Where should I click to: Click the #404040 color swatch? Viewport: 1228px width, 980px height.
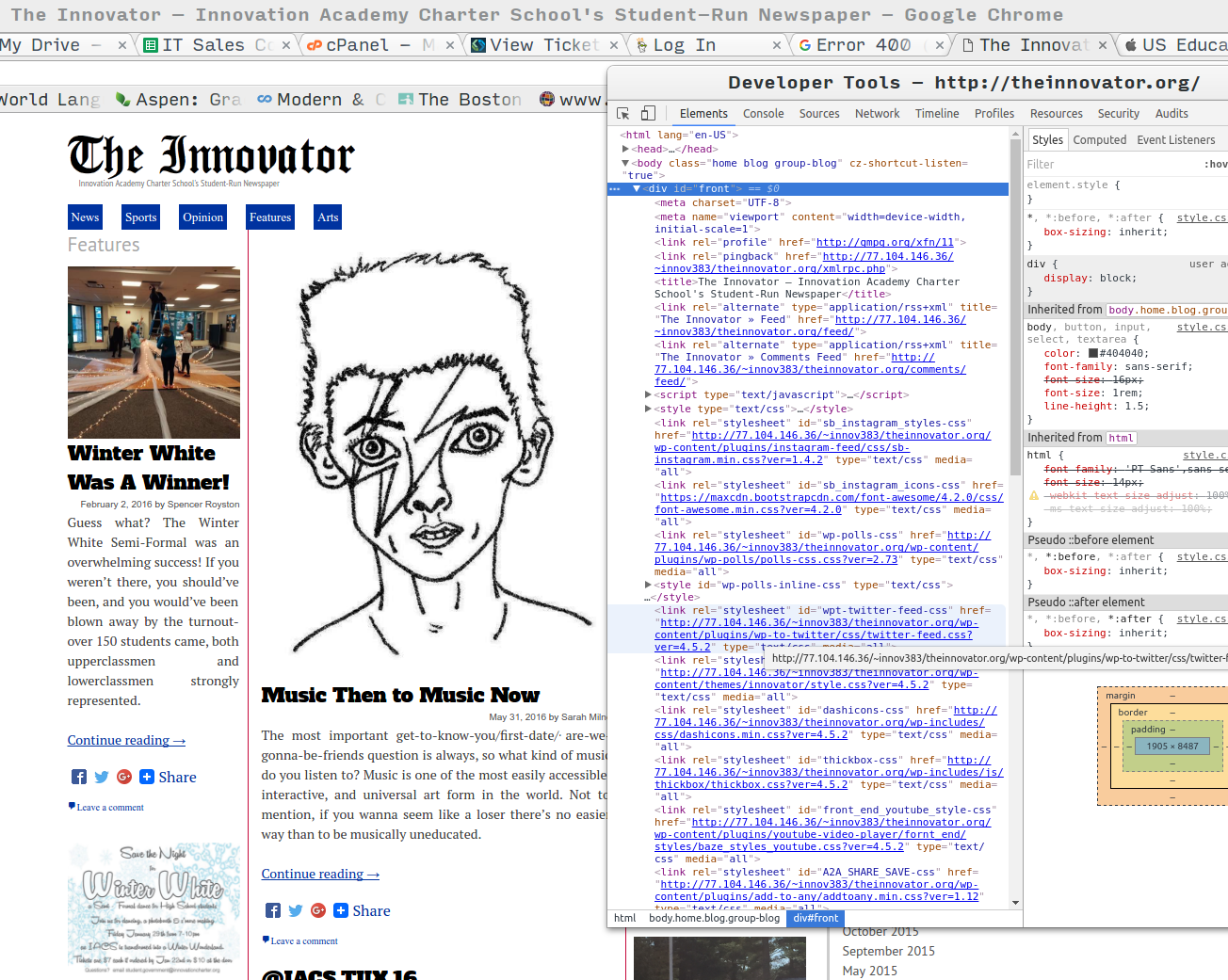pos(1093,354)
